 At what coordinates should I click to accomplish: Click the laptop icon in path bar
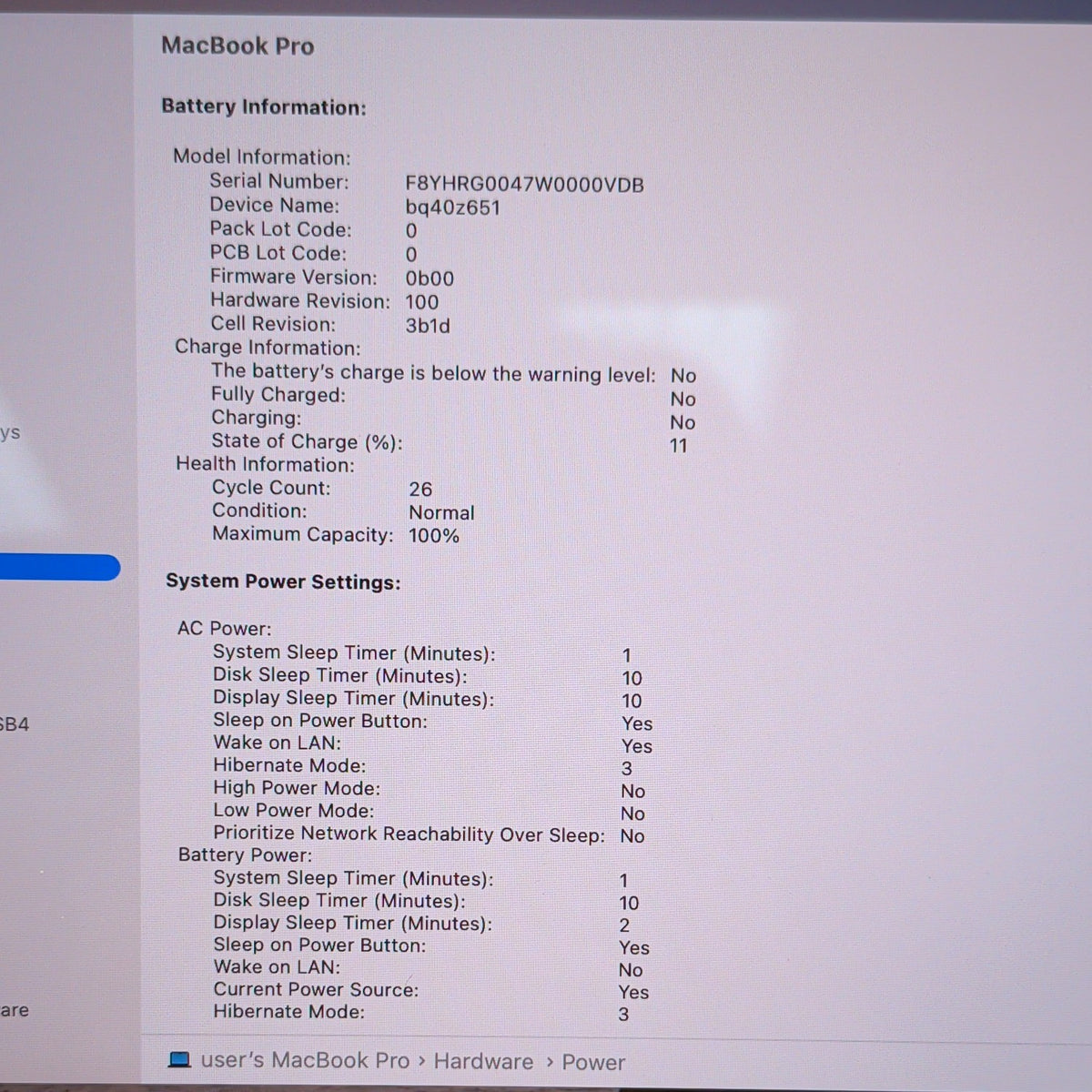[179, 1060]
